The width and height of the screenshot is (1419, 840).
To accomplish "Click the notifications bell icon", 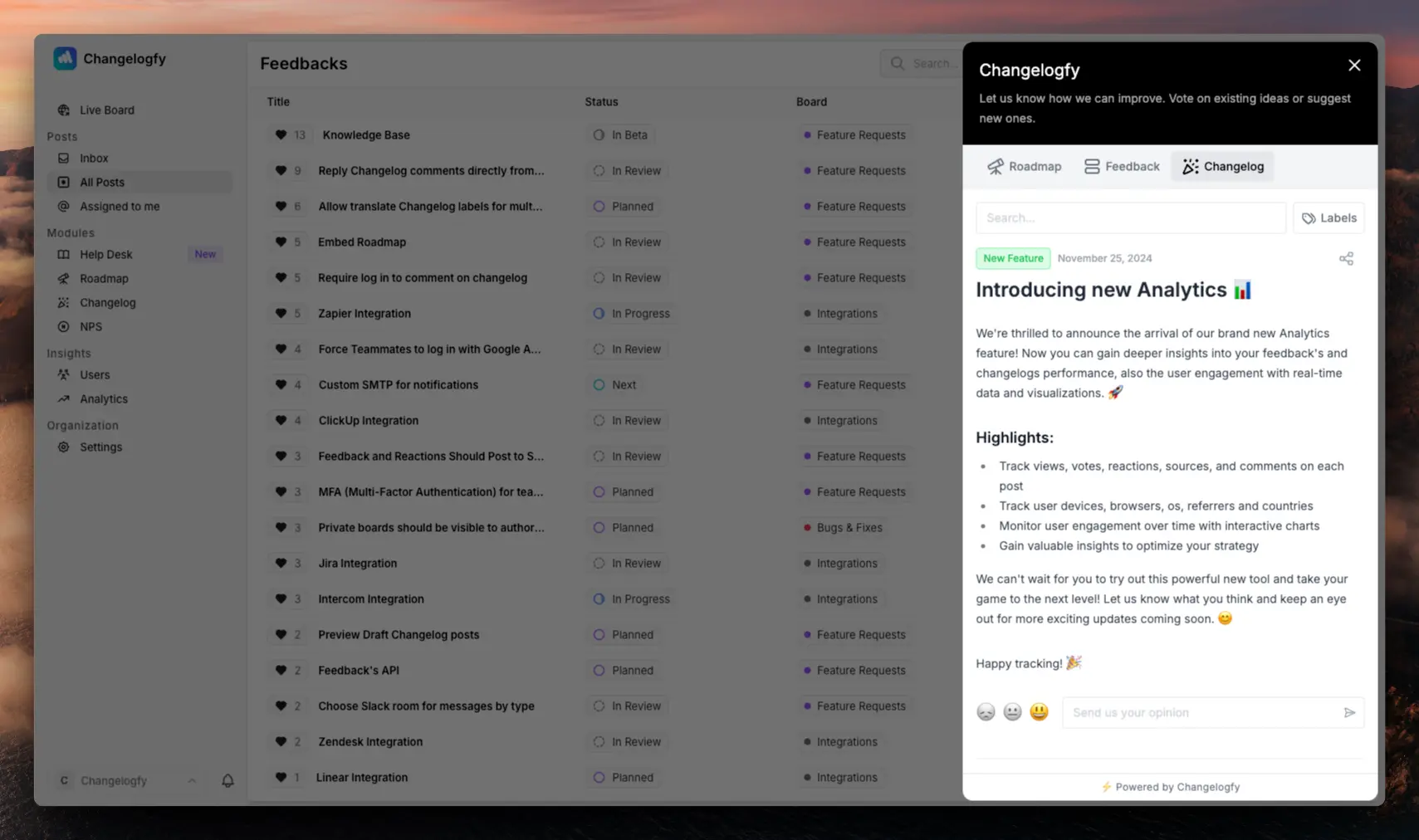I will point(228,780).
